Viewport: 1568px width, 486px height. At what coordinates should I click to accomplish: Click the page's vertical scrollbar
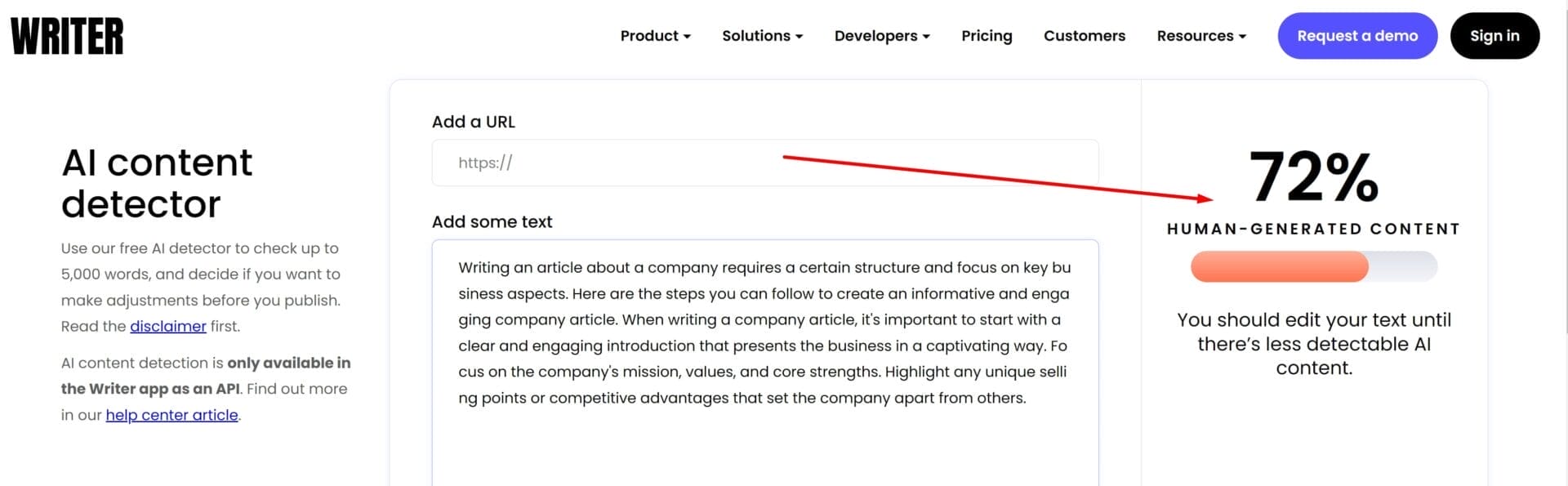tap(1563, 163)
